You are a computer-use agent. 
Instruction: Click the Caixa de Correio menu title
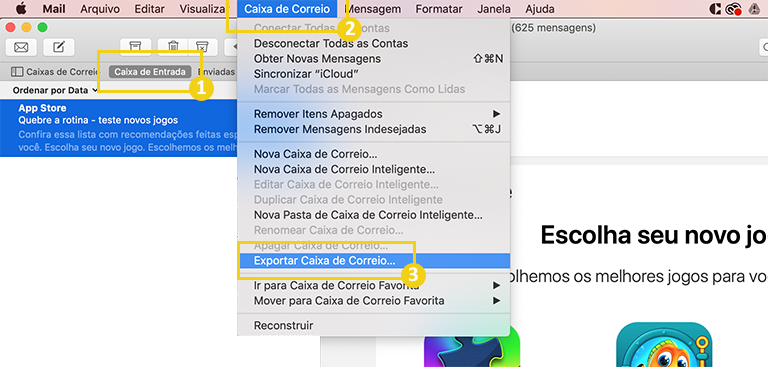click(287, 9)
